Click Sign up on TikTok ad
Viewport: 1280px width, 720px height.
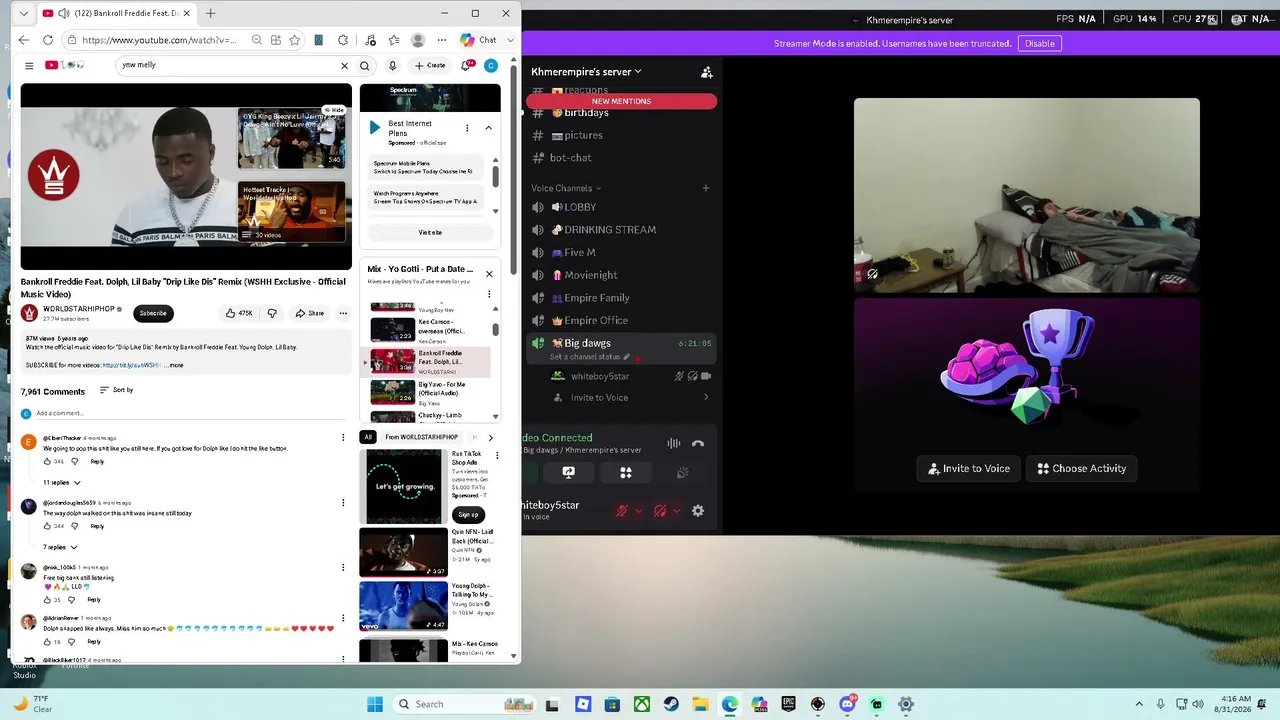[468, 514]
